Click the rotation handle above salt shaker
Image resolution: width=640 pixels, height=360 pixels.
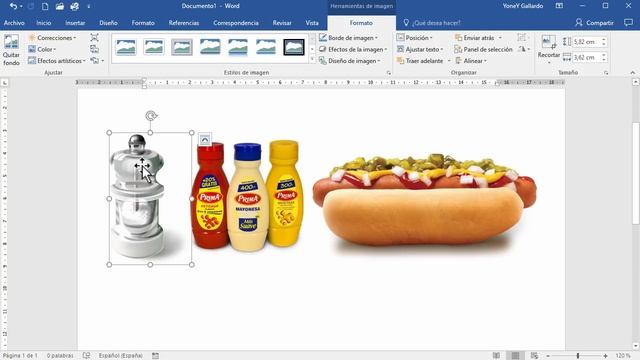pyautogui.click(x=151, y=116)
